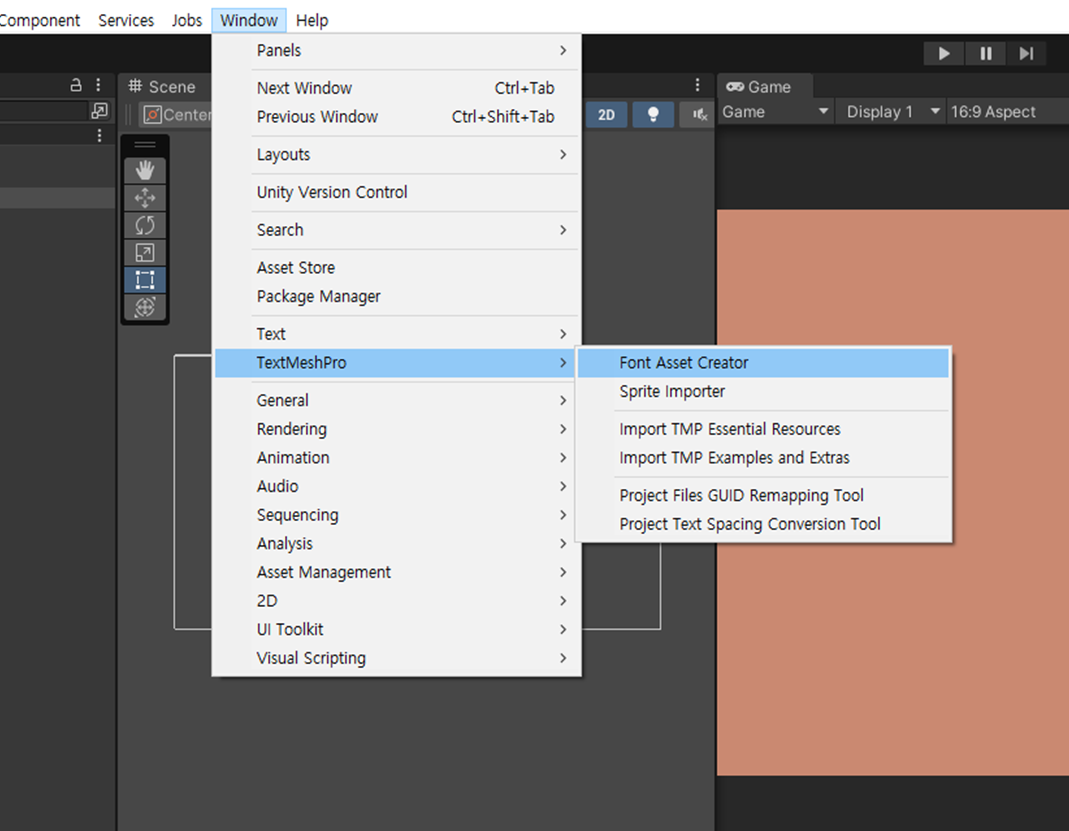Open Sprite Importer

pos(763,391)
